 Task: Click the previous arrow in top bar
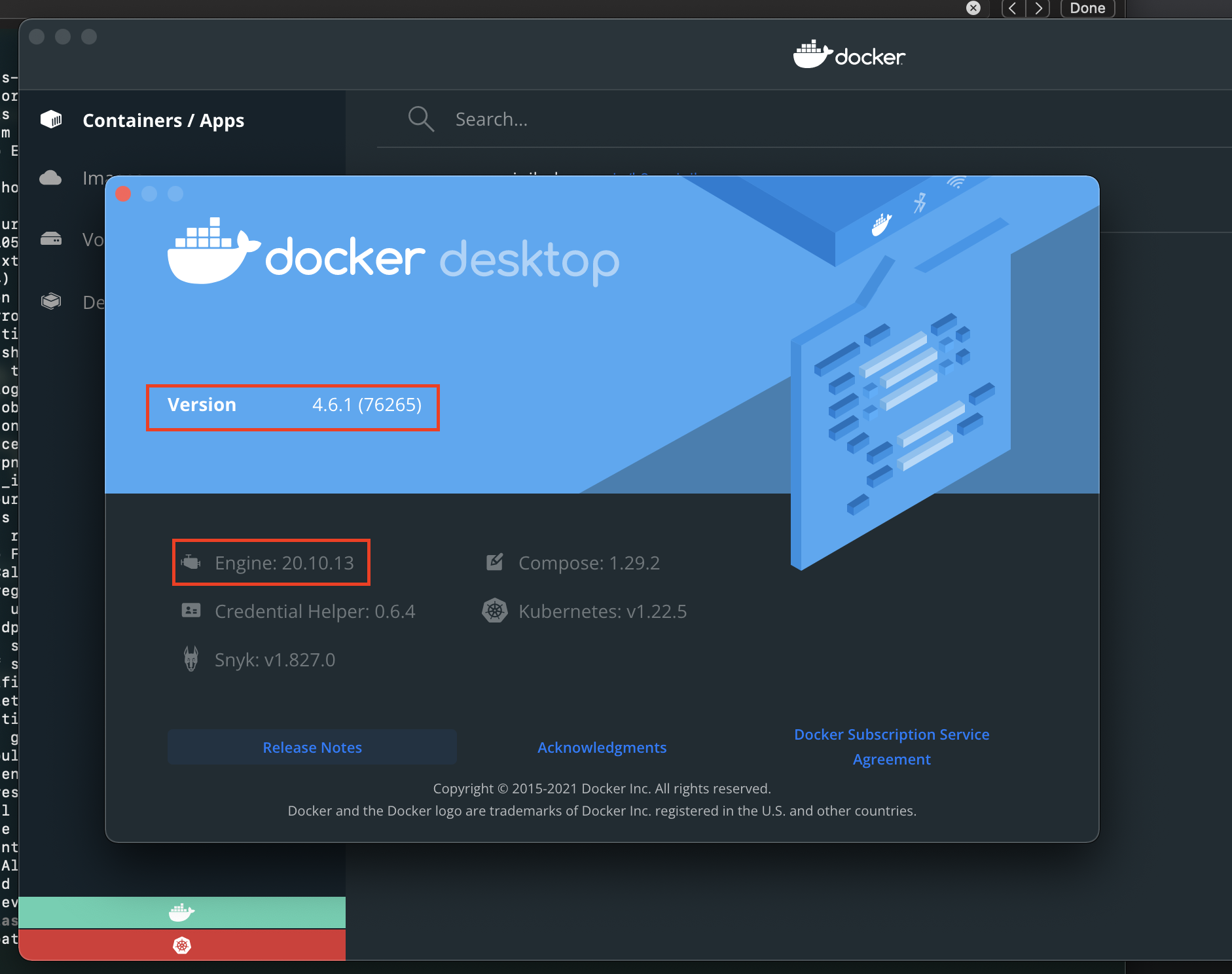click(1013, 9)
